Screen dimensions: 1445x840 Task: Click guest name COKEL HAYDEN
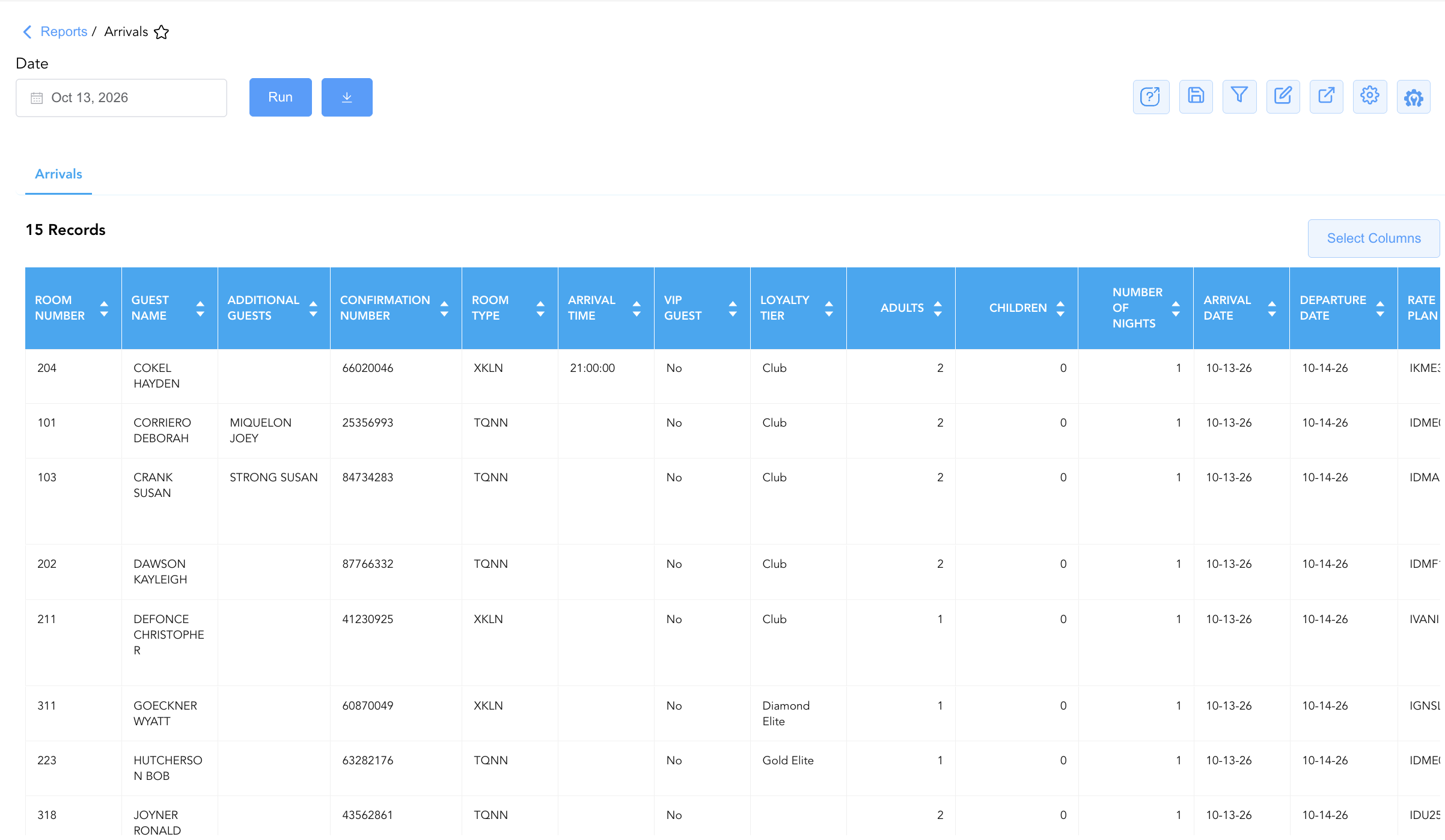[157, 376]
